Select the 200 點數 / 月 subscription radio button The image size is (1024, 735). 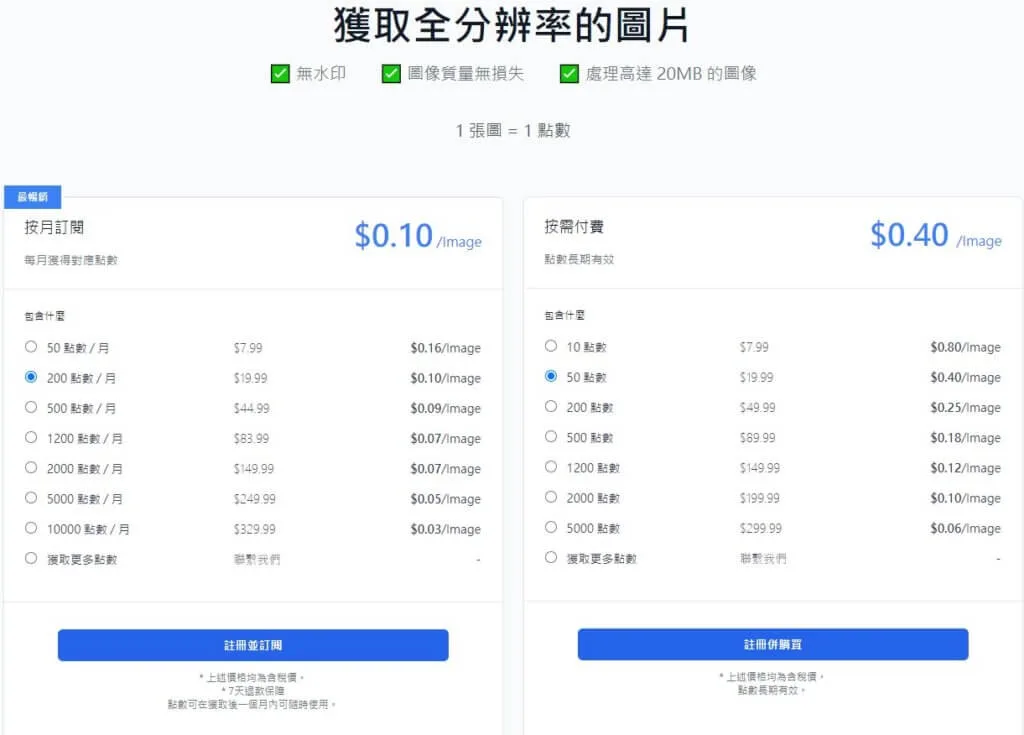(31, 377)
